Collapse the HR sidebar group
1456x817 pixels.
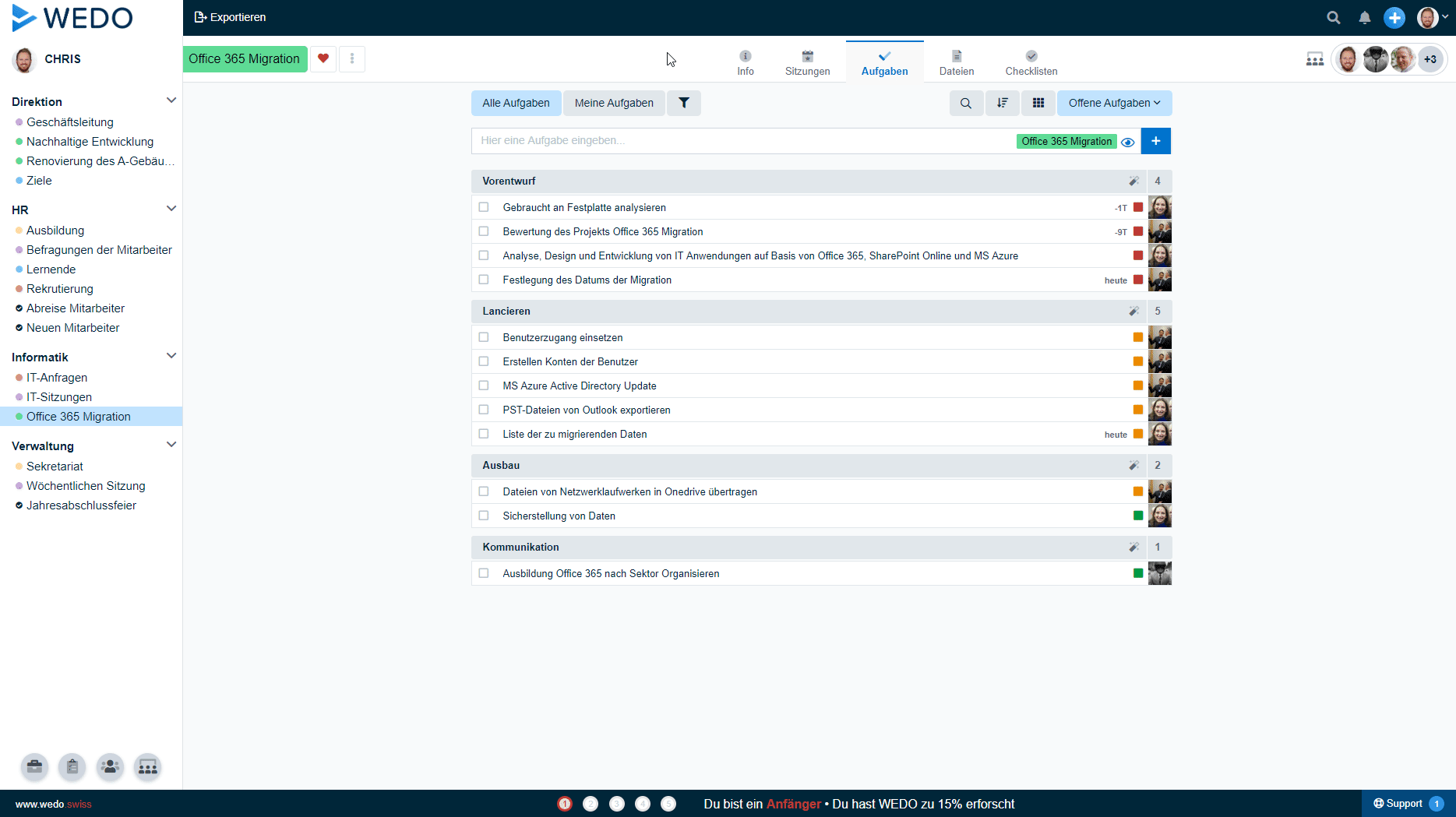pos(171,209)
